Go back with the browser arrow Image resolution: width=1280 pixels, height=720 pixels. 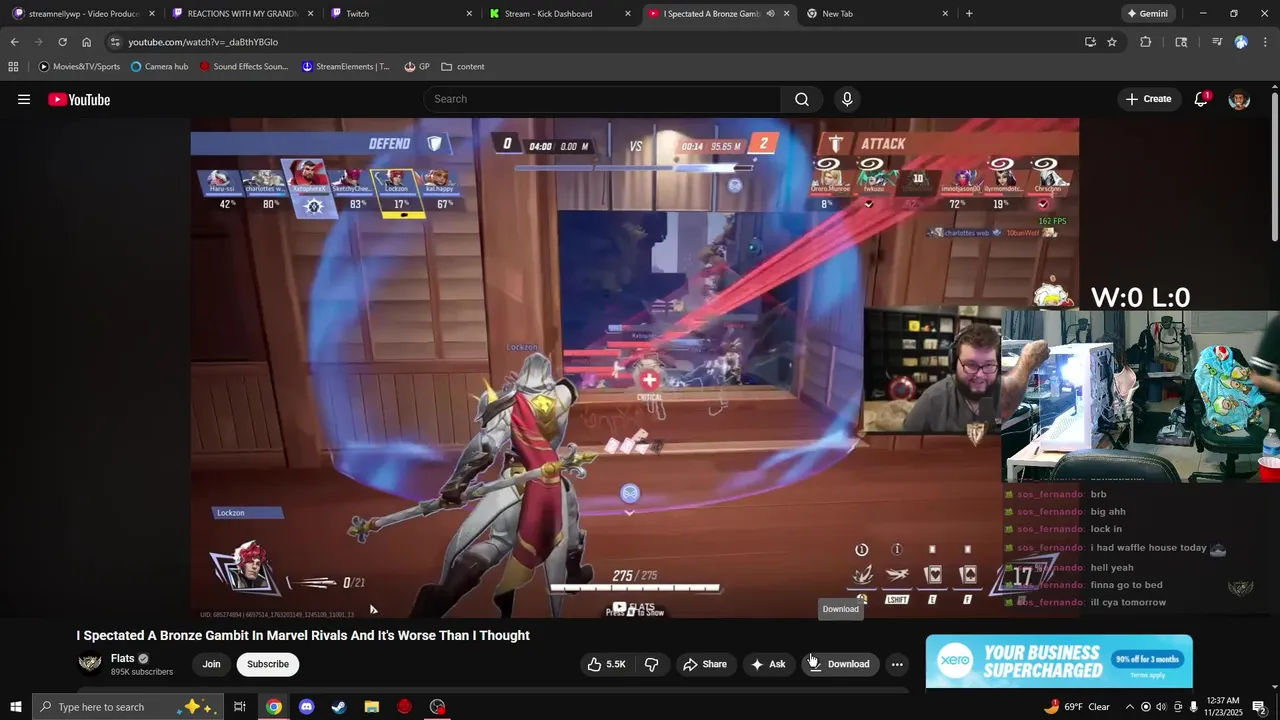click(x=14, y=42)
